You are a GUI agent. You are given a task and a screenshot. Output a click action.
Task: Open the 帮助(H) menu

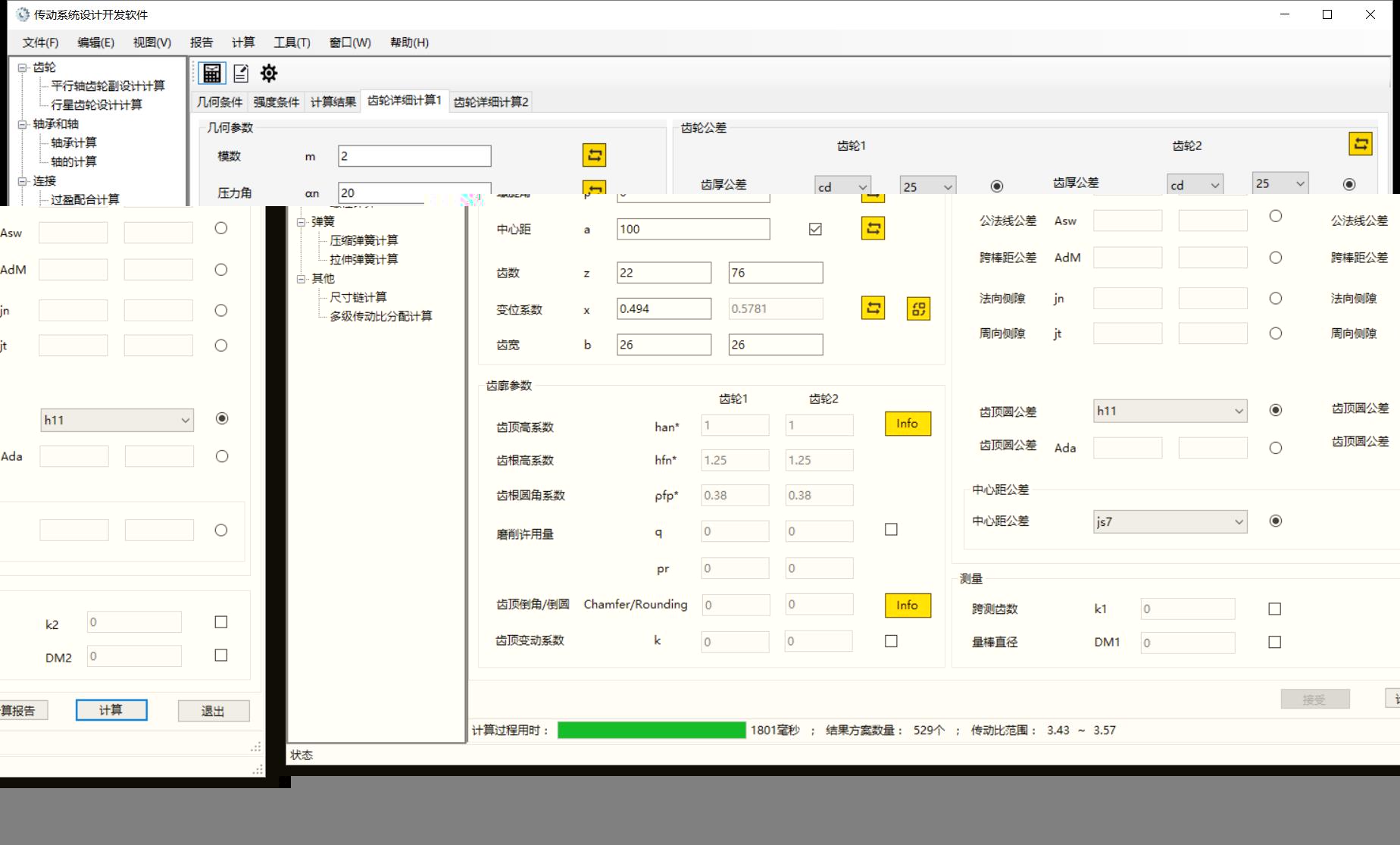[x=409, y=42]
